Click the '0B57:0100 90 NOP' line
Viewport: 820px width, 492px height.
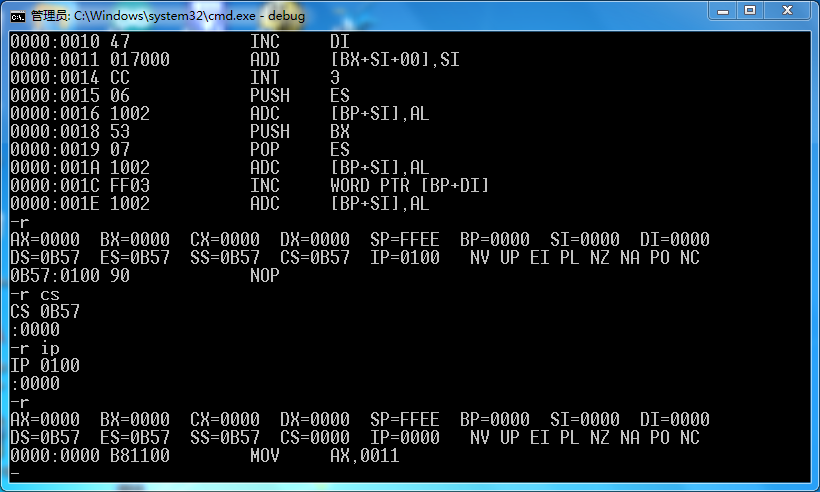(145, 276)
